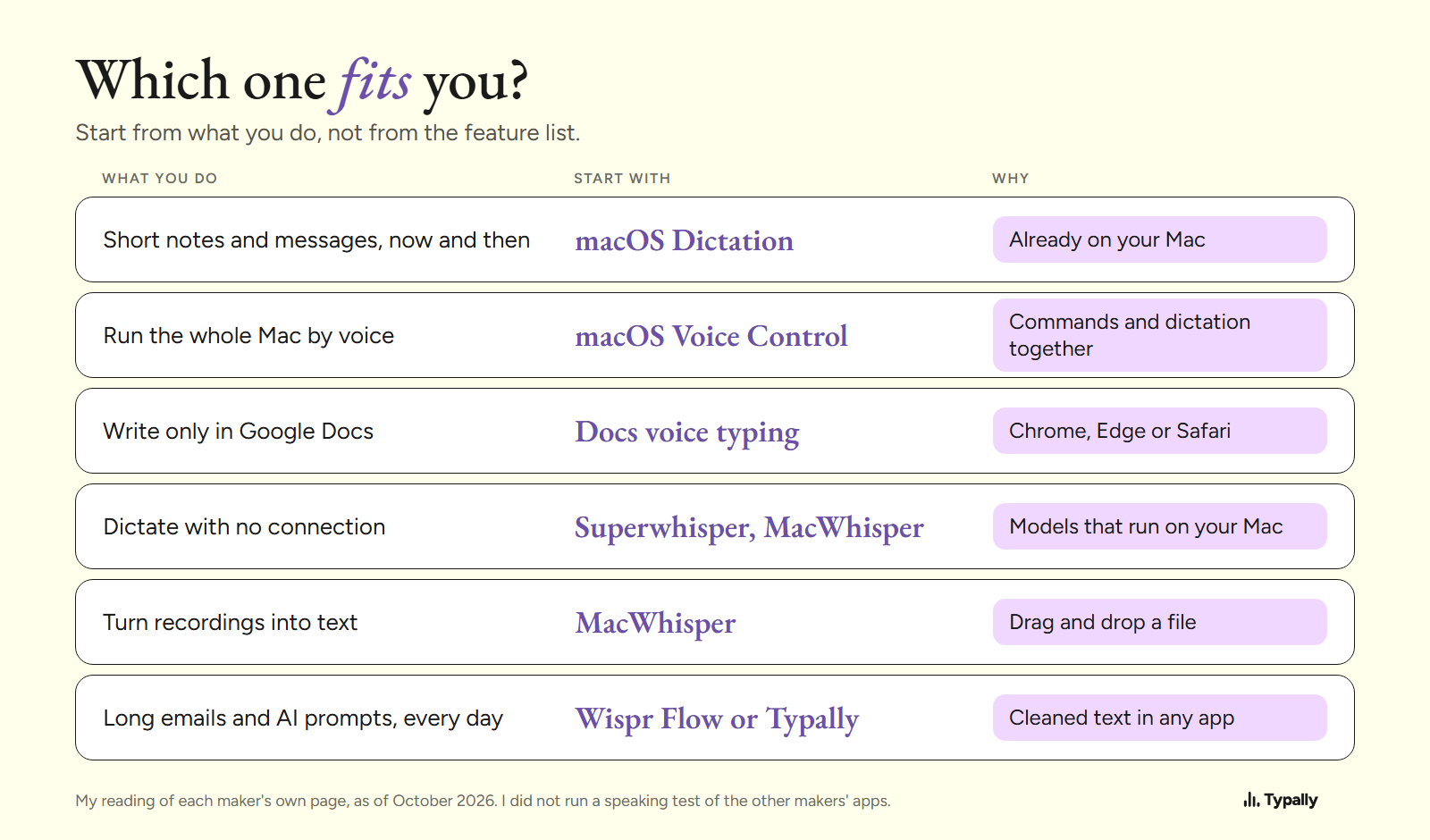The width and height of the screenshot is (1430, 840).
Task: Select 'Long emails and AI prompts, every day'
Action: [x=303, y=718]
